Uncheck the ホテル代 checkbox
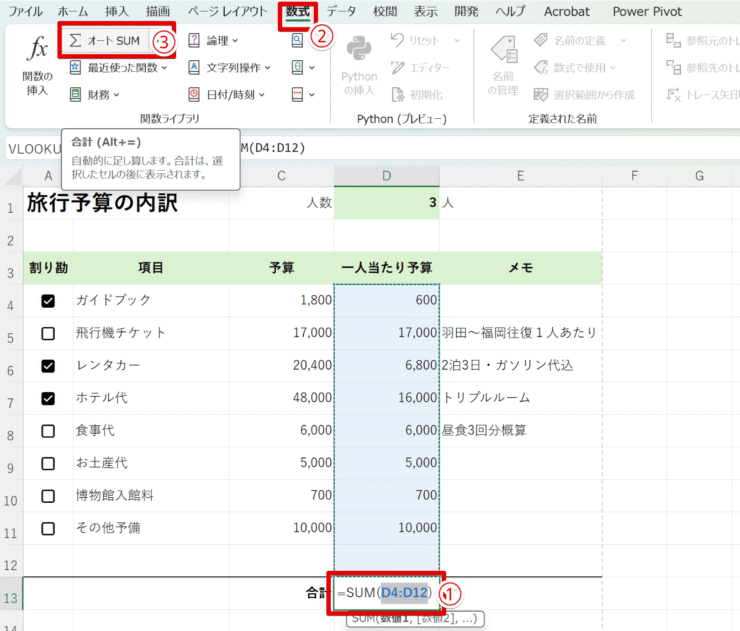The image size is (740, 631). click(x=48, y=399)
